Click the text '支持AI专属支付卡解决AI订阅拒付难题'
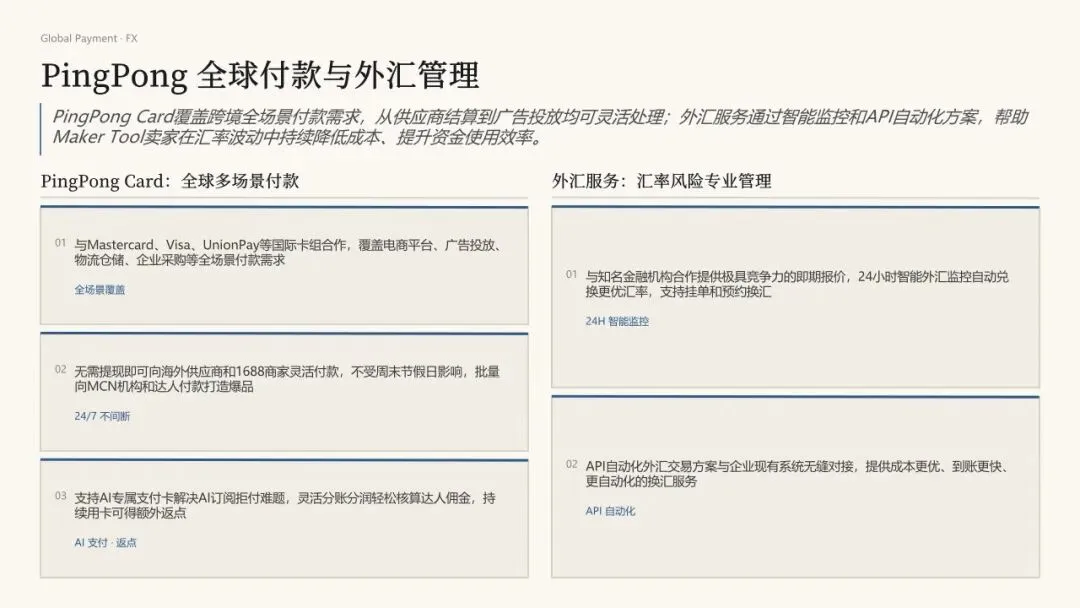This screenshot has height=608, width=1080. (182, 498)
